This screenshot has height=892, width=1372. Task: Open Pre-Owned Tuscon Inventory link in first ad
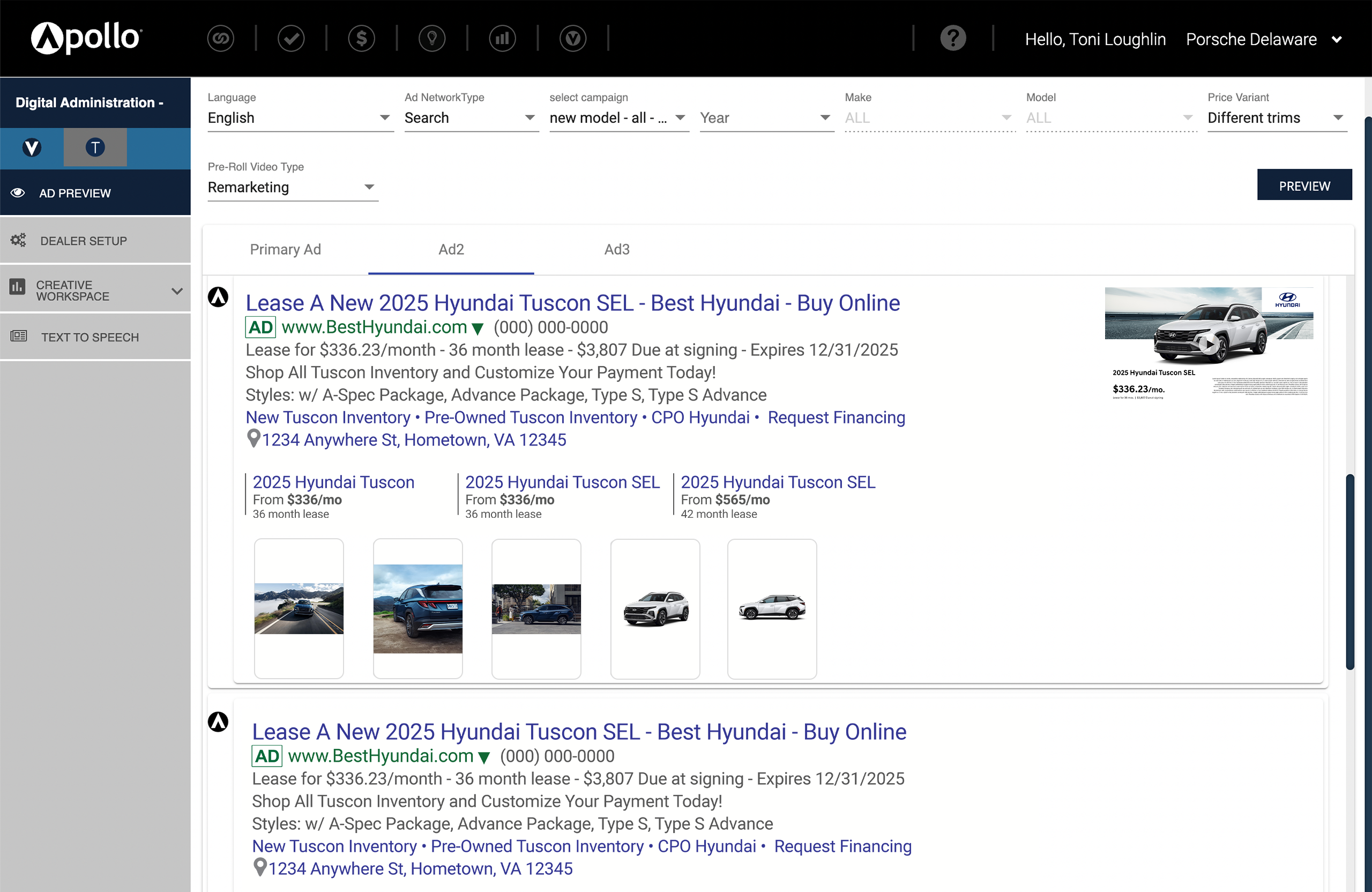531,417
